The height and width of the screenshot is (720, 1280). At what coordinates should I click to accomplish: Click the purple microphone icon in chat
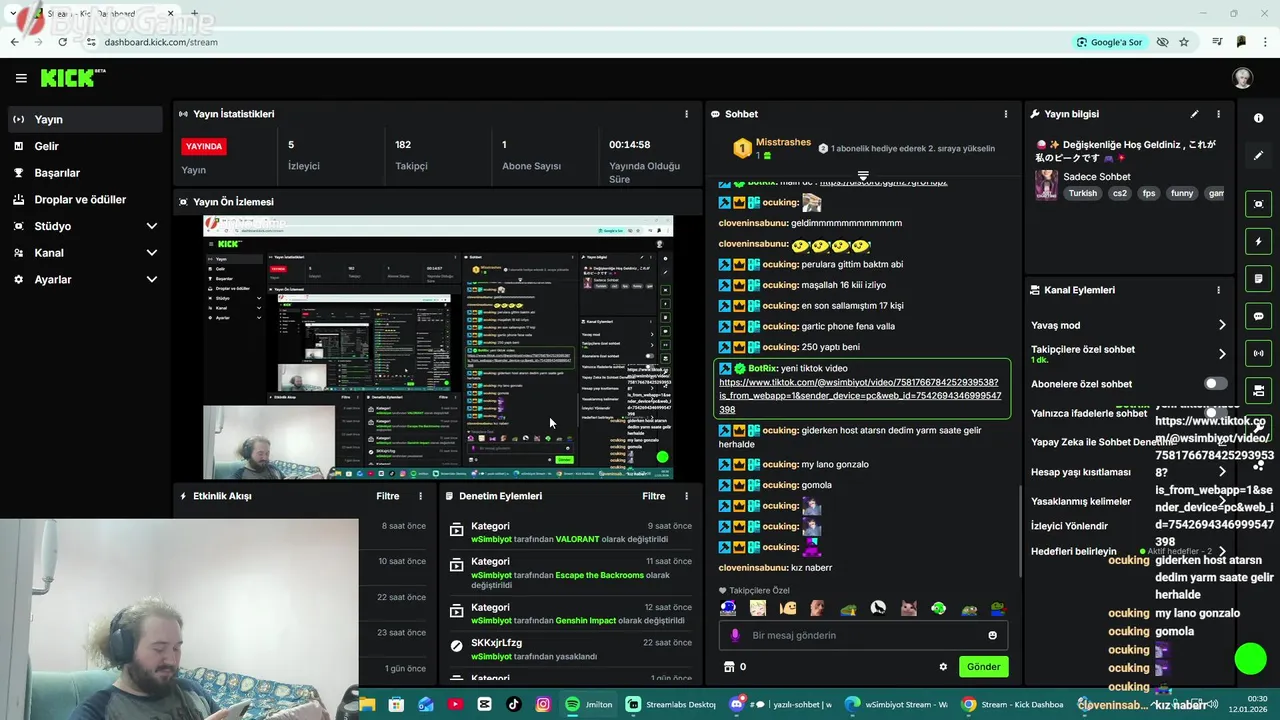pos(735,635)
